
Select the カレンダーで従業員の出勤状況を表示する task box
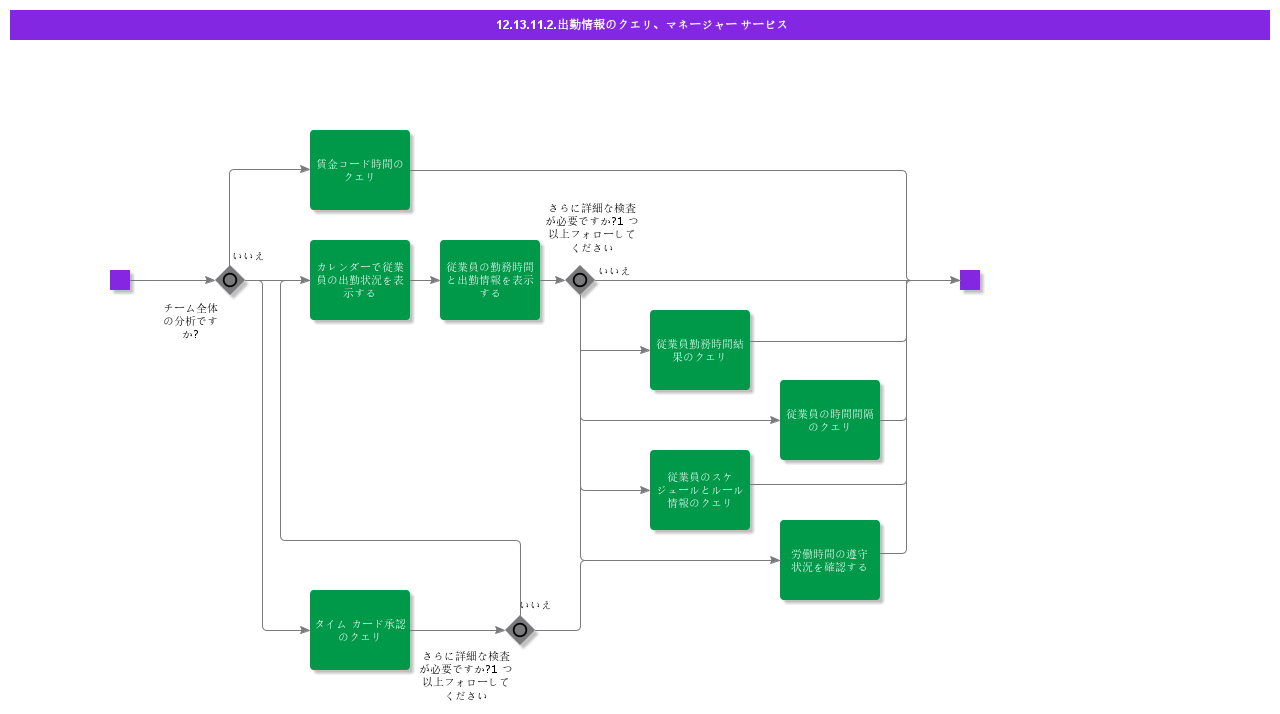click(360, 280)
